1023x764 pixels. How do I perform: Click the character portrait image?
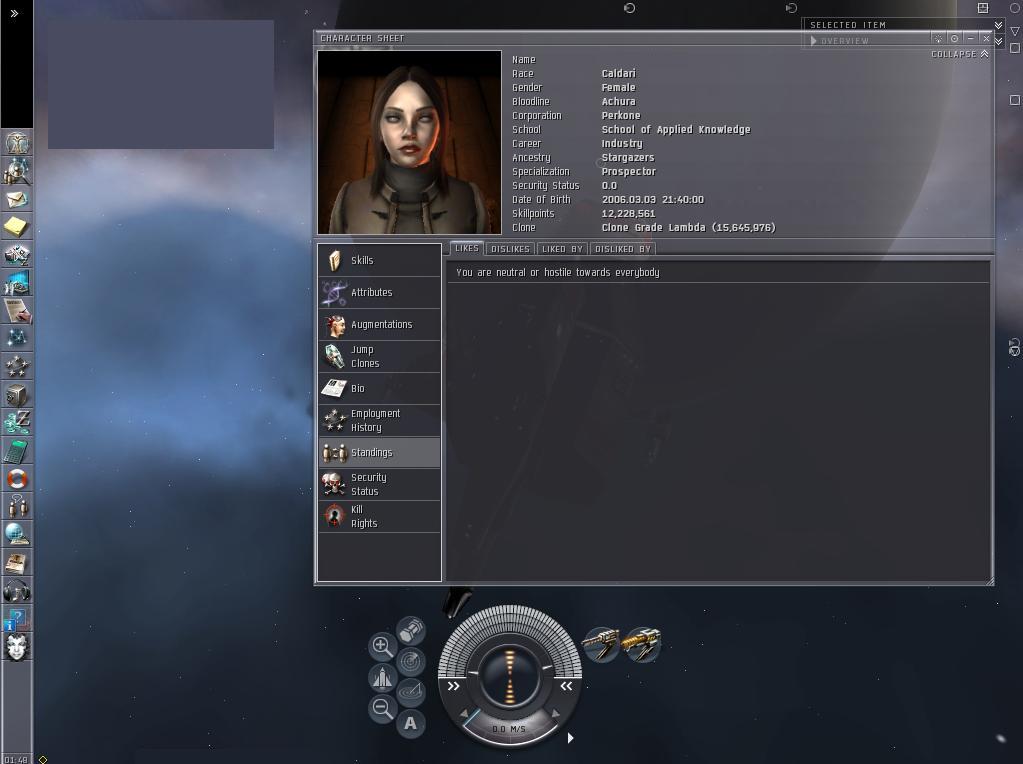[409, 142]
